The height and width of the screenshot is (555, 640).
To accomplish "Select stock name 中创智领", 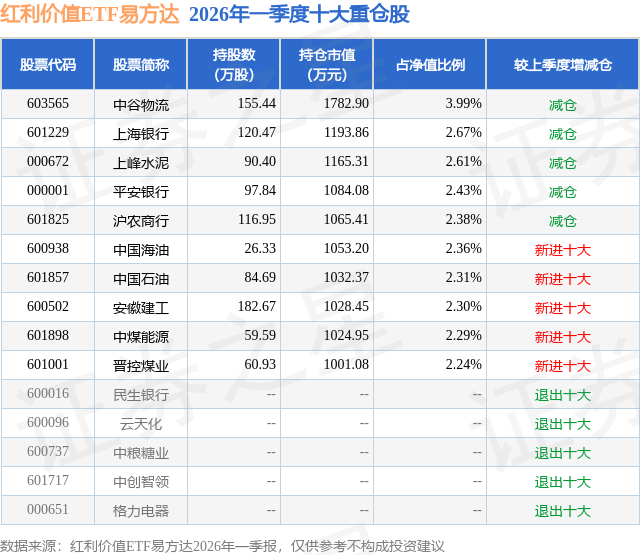I will click(141, 482).
